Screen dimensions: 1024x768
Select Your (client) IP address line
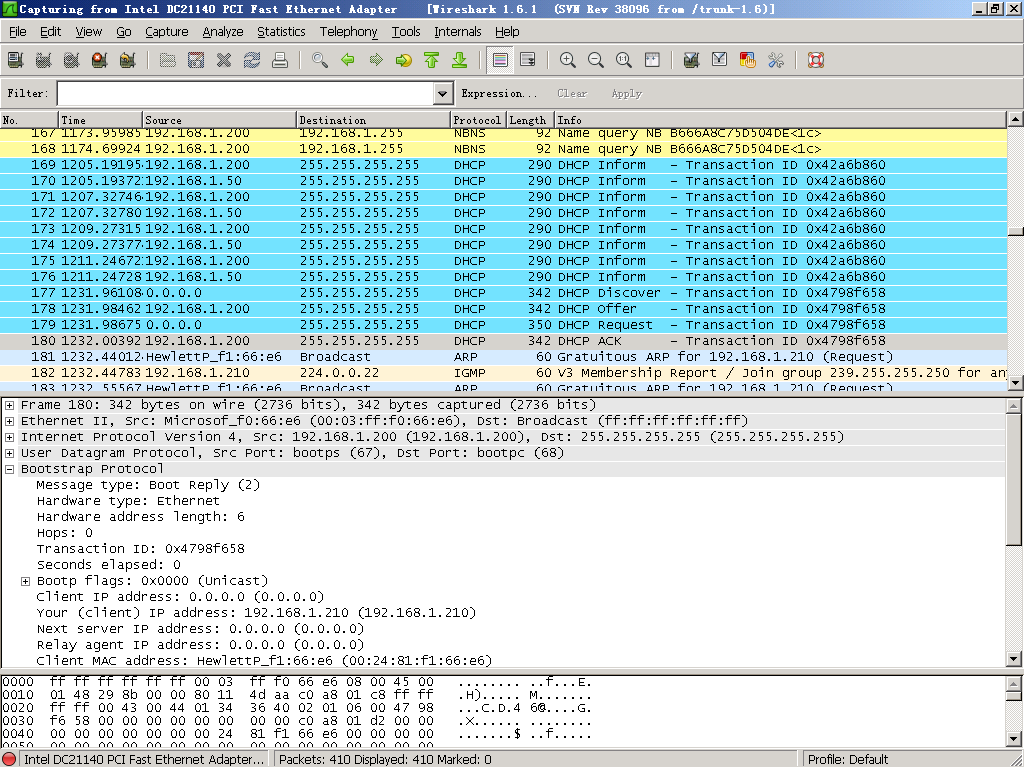coord(256,613)
